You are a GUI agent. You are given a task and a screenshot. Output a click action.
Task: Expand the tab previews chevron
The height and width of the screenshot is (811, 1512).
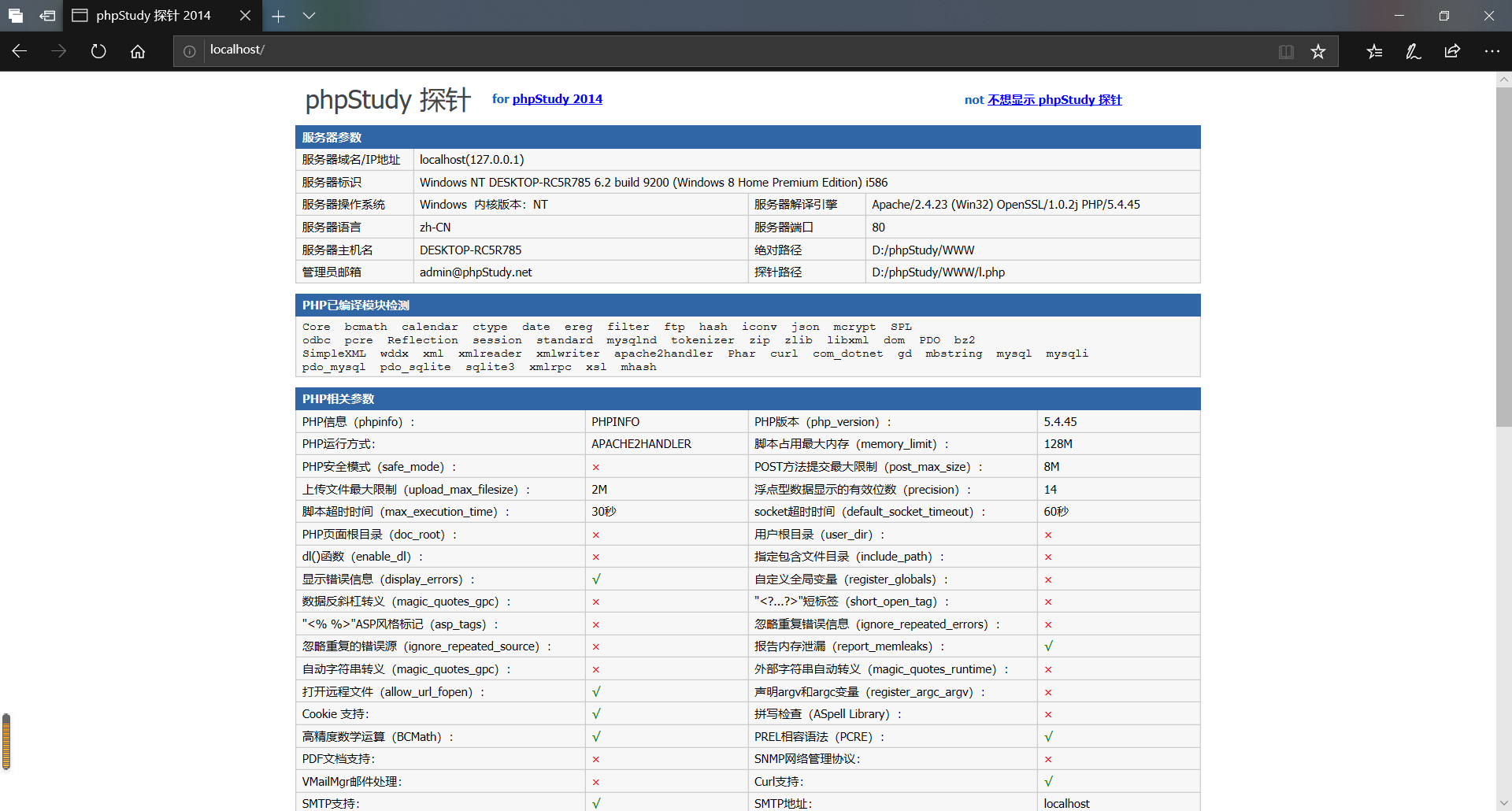[x=309, y=16]
